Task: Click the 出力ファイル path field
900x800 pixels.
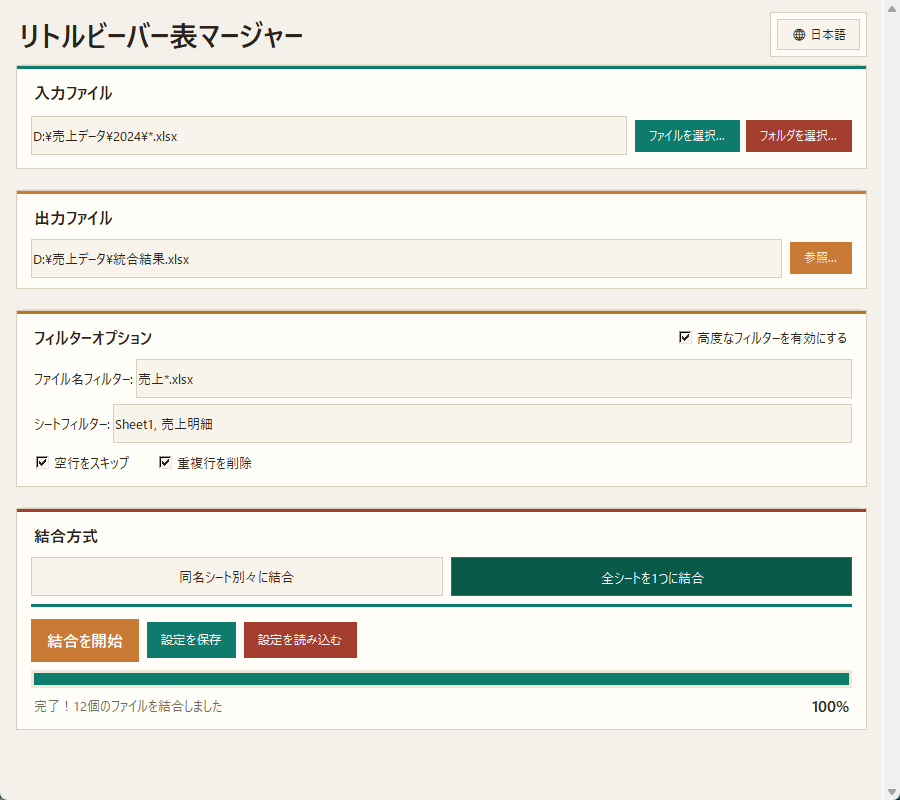Action: click(406, 258)
